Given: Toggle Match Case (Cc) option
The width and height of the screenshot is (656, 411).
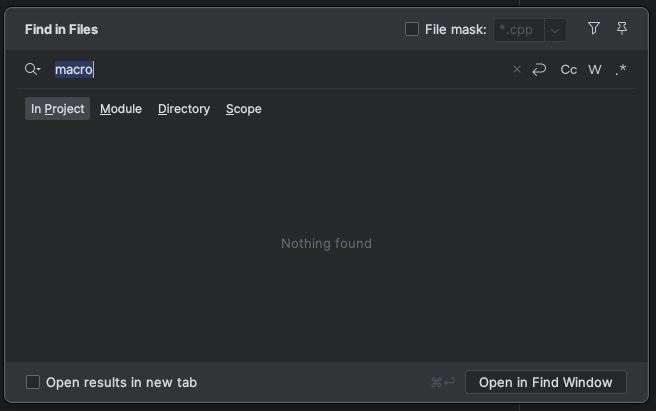Looking at the screenshot, I should (x=569, y=69).
